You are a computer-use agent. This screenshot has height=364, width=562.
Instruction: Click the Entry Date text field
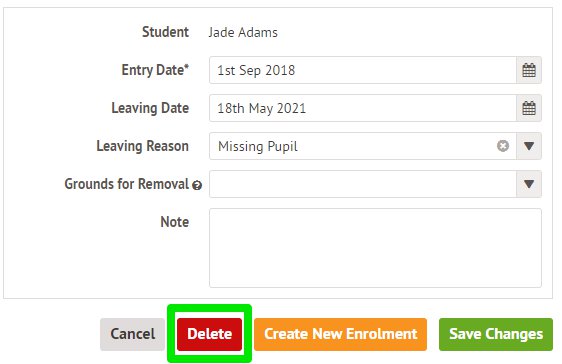[363, 70]
